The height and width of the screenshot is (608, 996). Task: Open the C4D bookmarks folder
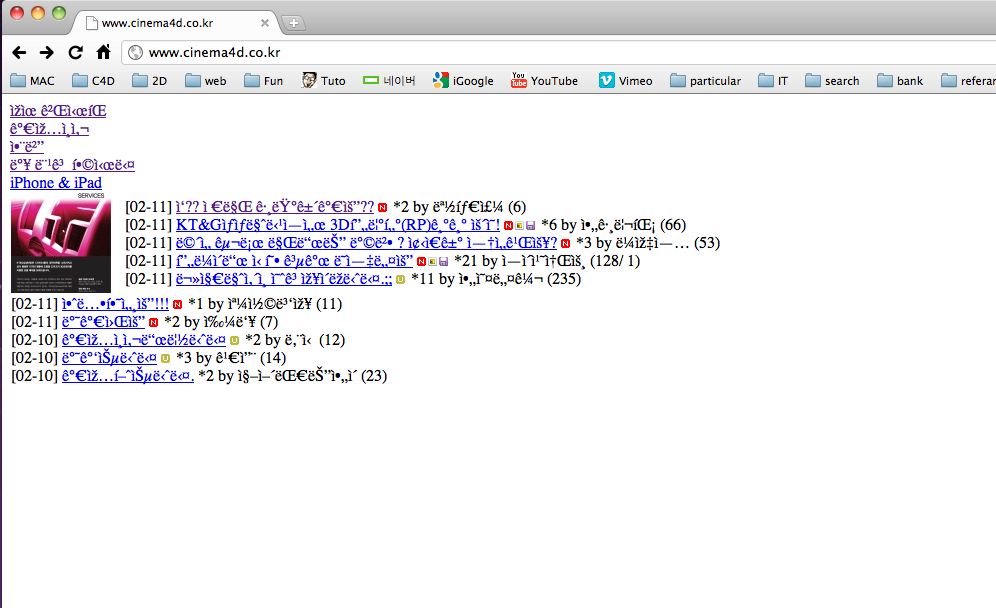click(x=93, y=81)
